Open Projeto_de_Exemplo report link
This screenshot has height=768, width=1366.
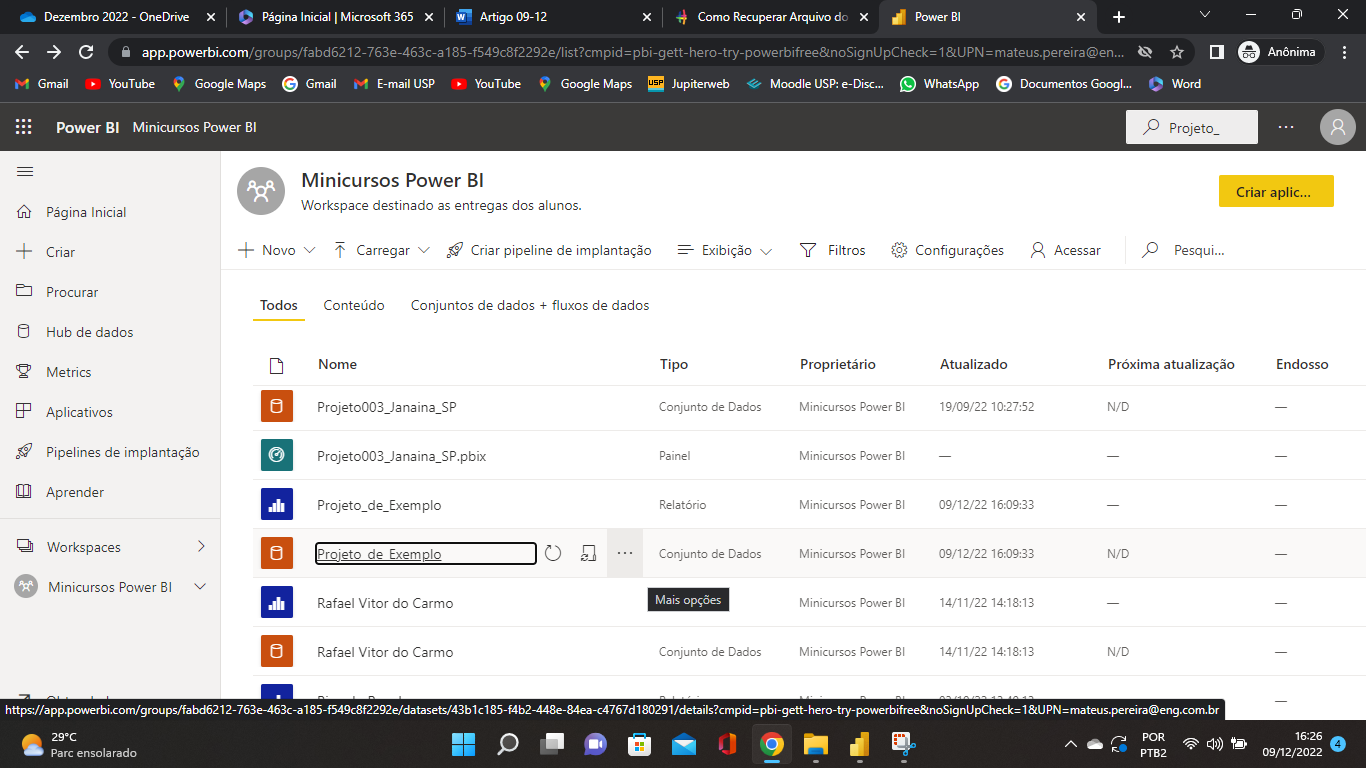pyautogui.click(x=379, y=505)
